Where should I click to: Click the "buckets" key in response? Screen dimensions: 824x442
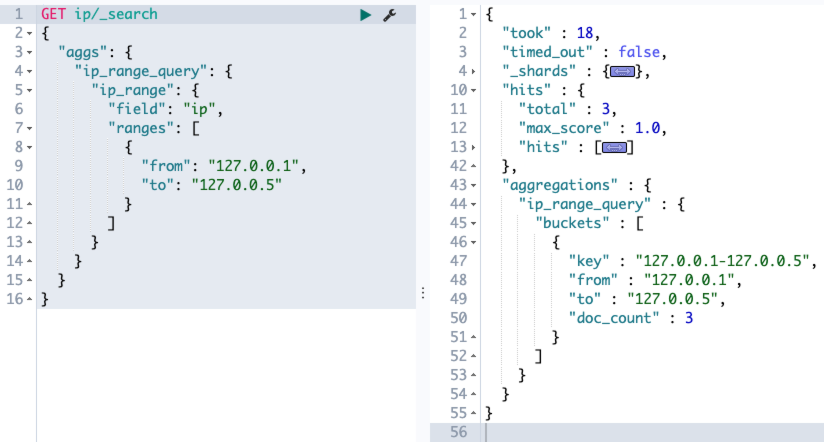(572, 223)
